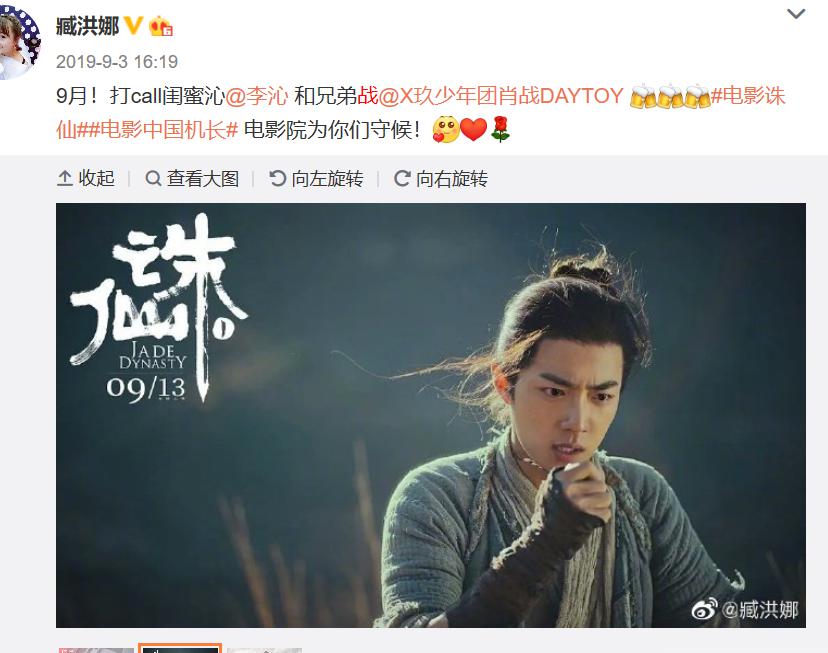Viewport: 828px width, 653px height.
Task: Click the rotate-right arrow icon
Action: pyautogui.click(x=402, y=178)
